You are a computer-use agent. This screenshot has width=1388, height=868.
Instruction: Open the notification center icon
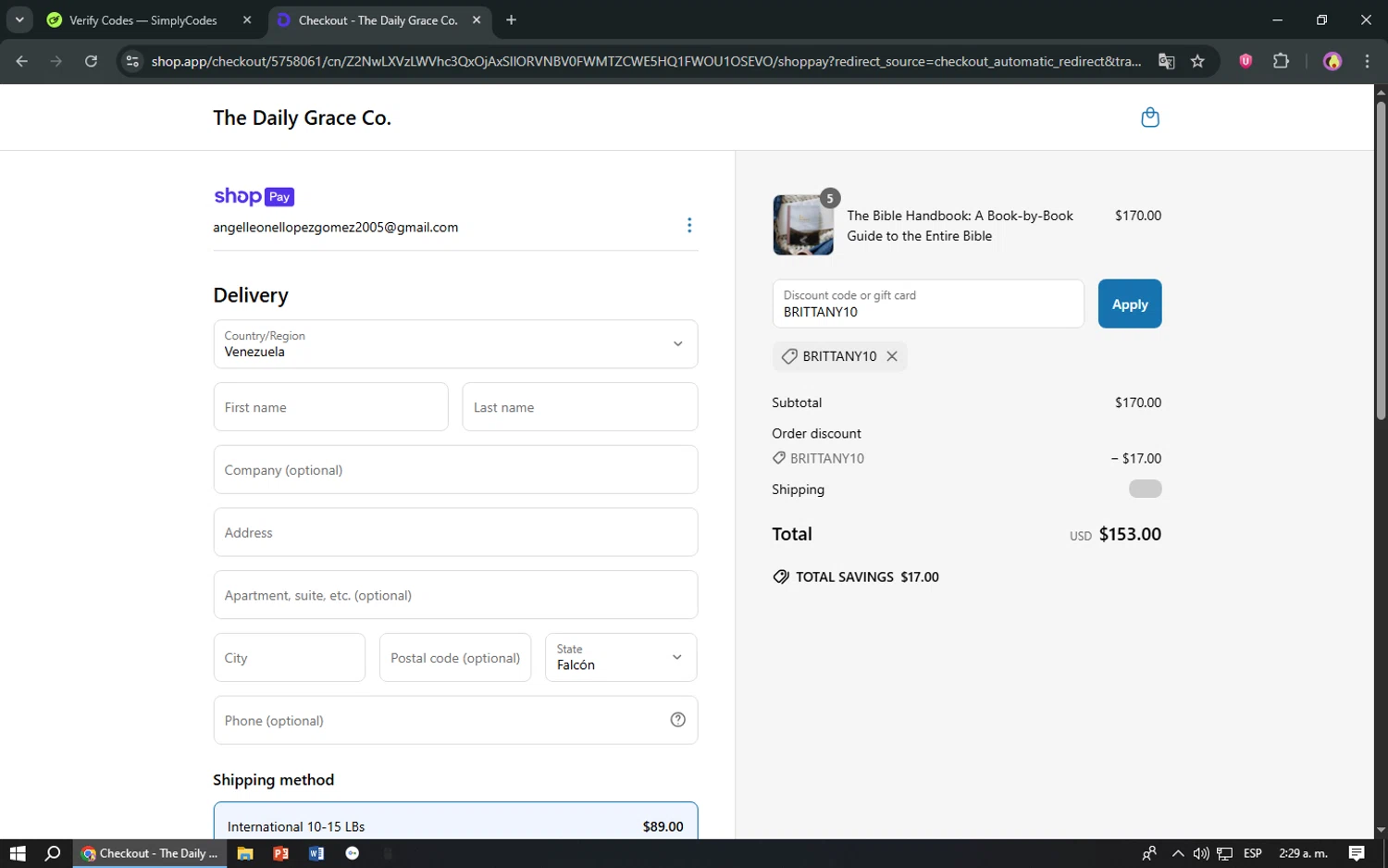point(1357,853)
